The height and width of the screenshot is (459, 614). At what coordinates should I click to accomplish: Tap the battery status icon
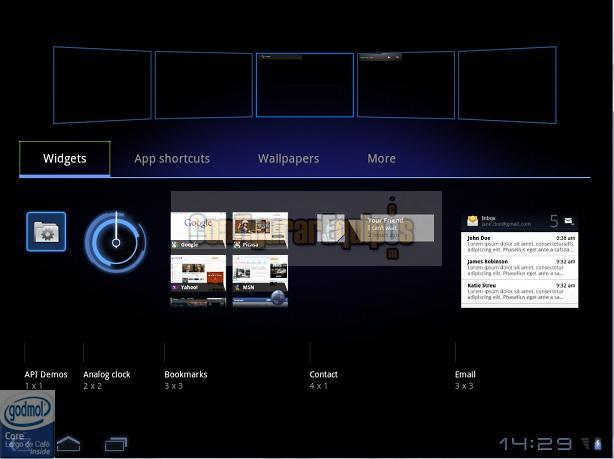coord(598,444)
